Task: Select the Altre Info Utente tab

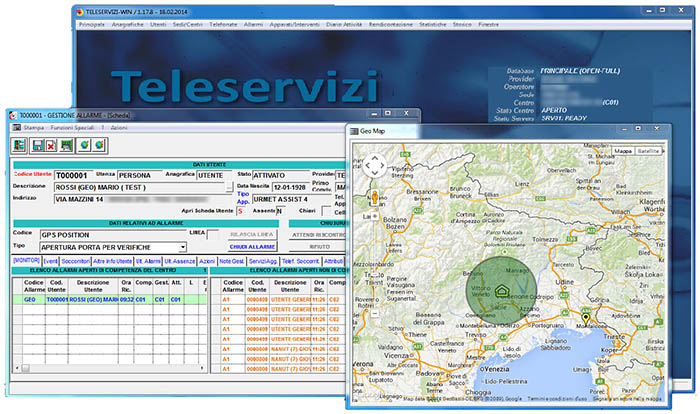Action: [112, 261]
